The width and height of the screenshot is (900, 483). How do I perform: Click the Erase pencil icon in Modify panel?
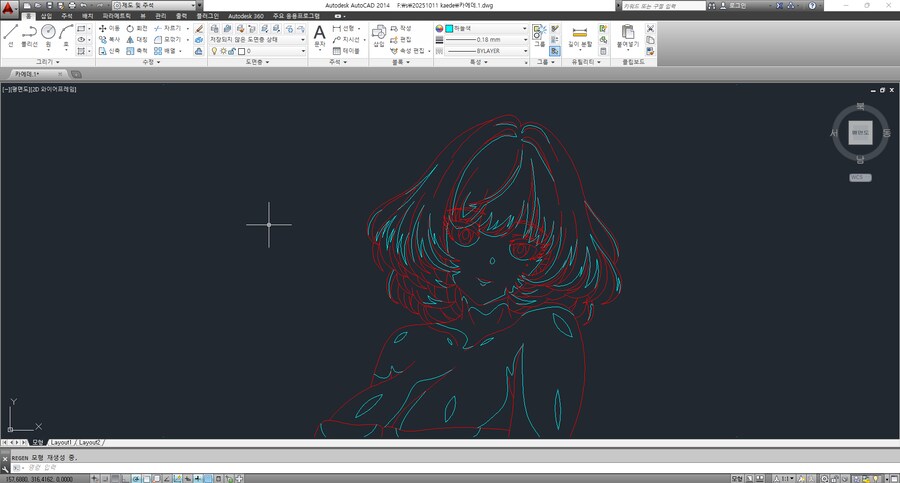[199, 28]
